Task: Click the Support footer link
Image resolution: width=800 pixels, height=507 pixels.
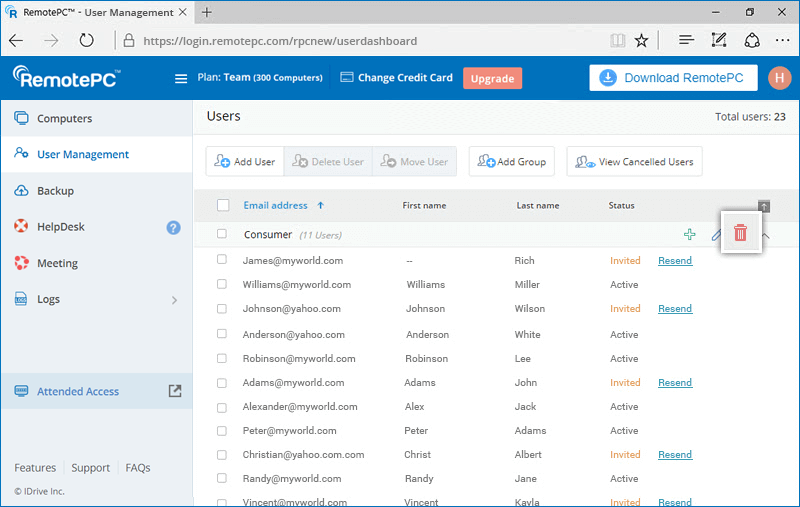Action: (90, 468)
